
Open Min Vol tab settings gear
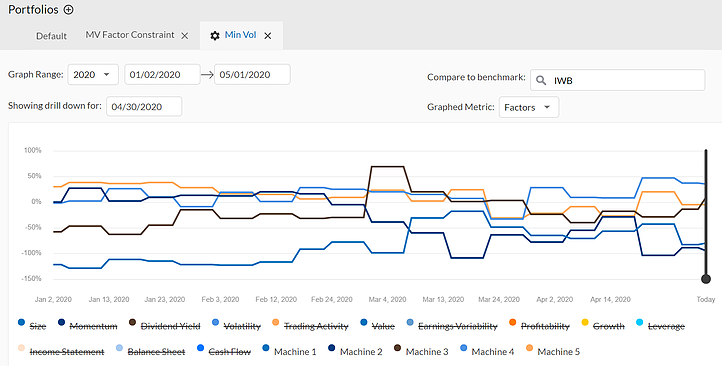coord(215,35)
